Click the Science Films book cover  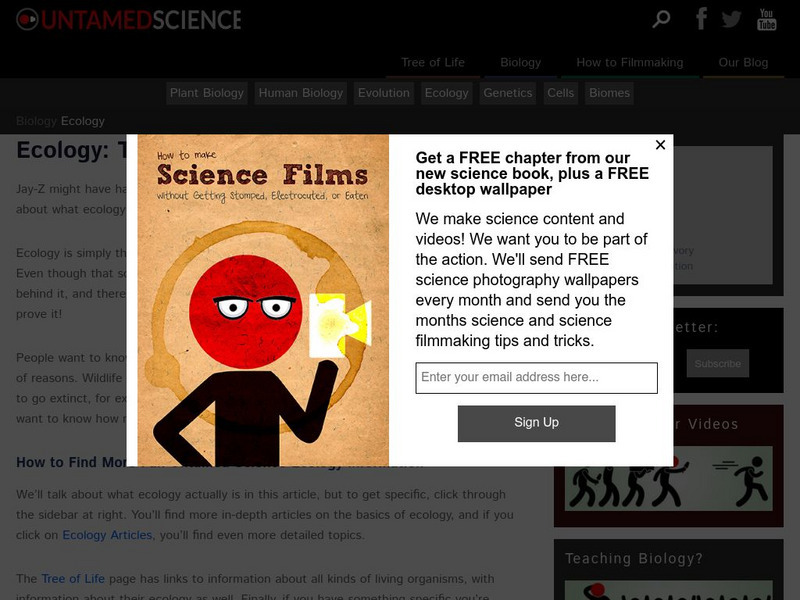click(263, 301)
